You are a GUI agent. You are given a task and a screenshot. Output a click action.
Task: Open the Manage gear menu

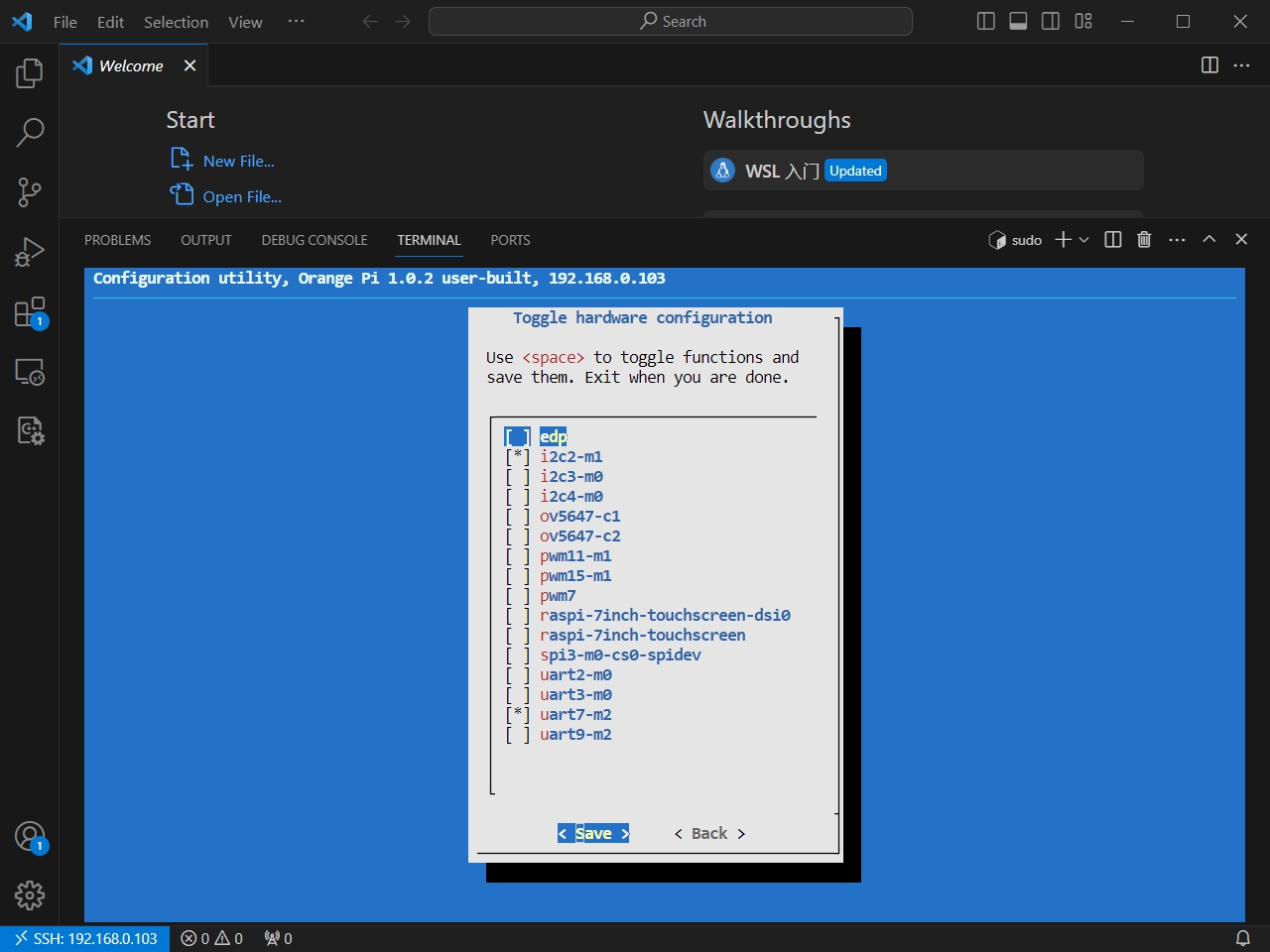[x=30, y=895]
